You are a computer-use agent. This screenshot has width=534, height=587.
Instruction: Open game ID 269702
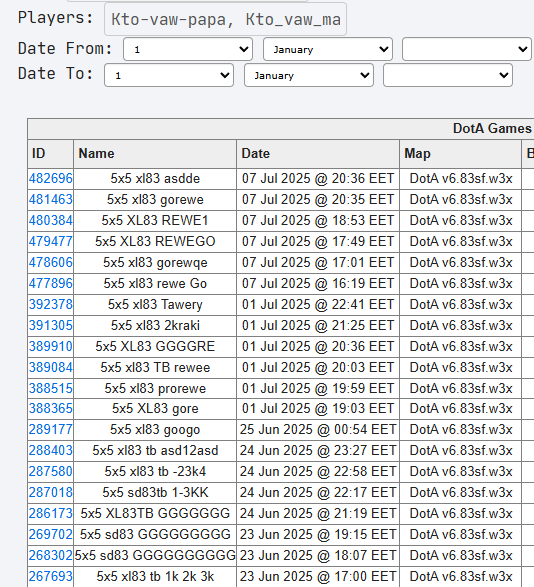(x=51, y=534)
